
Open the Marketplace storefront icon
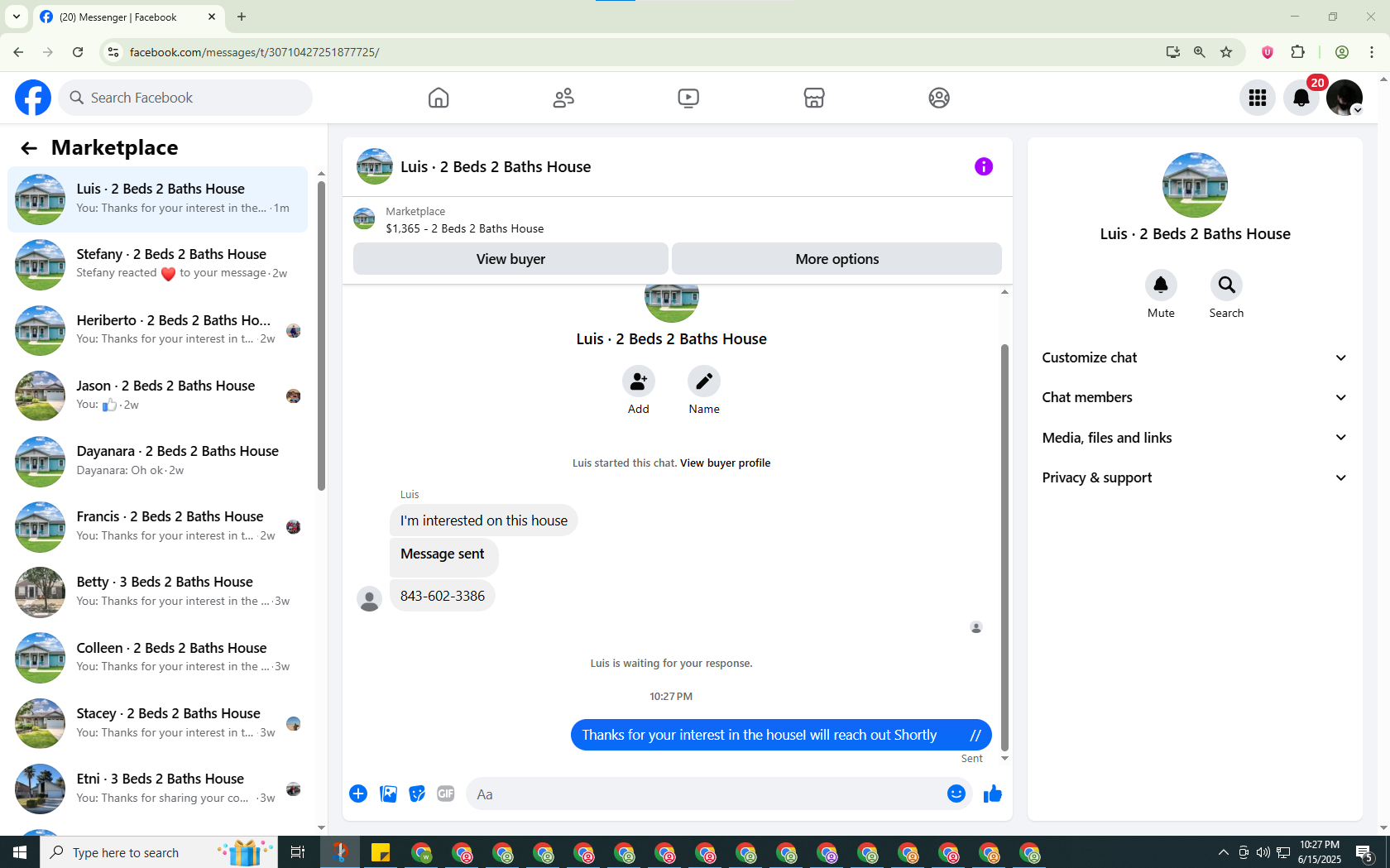coord(814,98)
